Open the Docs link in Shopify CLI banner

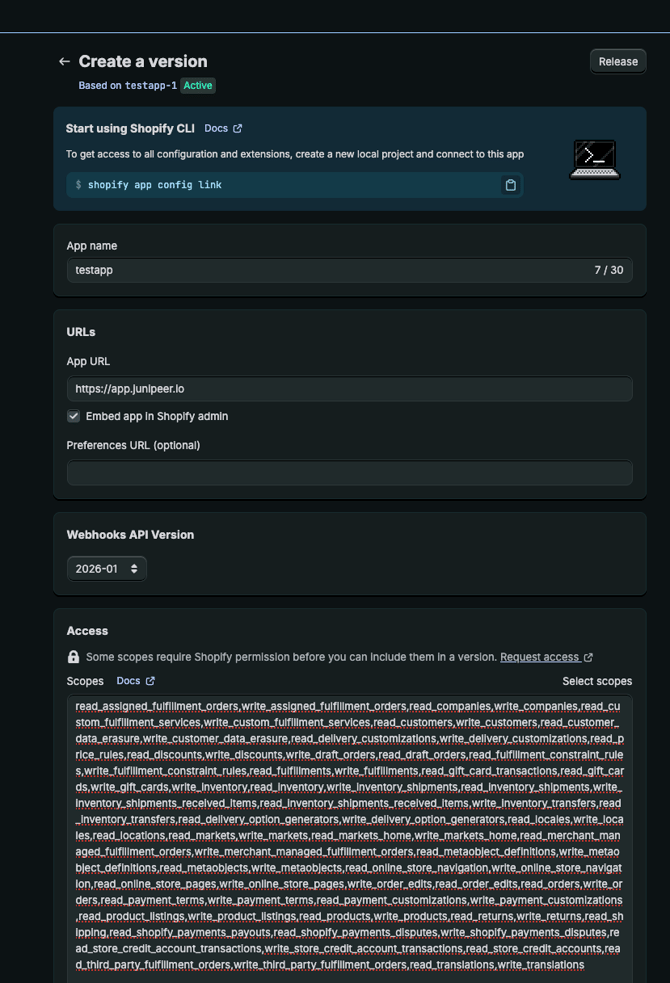click(x=216, y=129)
